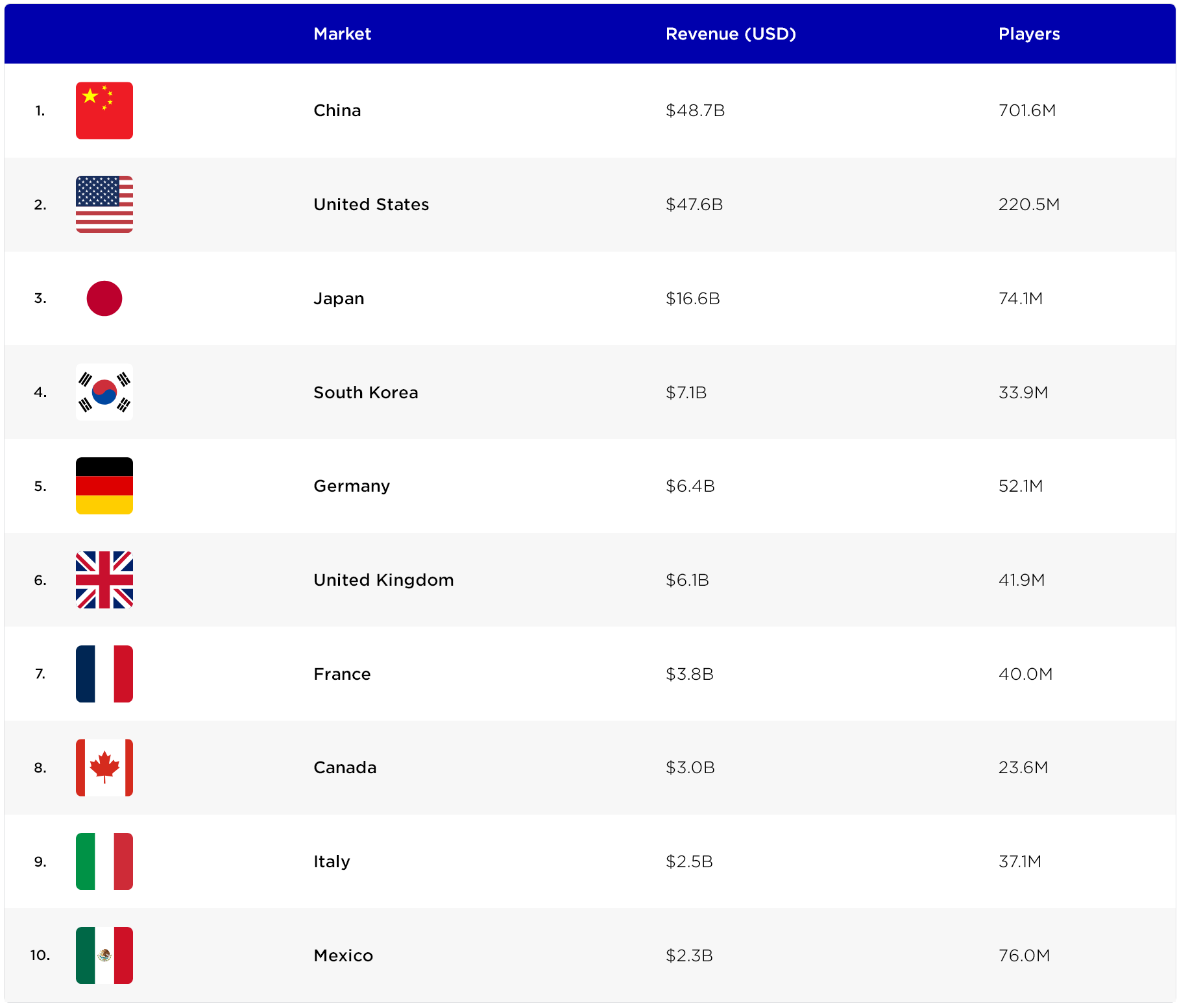Image resolution: width=1177 pixels, height=1008 pixels.
Task: Select the United States market name
Action: click(x=371, y=204)
